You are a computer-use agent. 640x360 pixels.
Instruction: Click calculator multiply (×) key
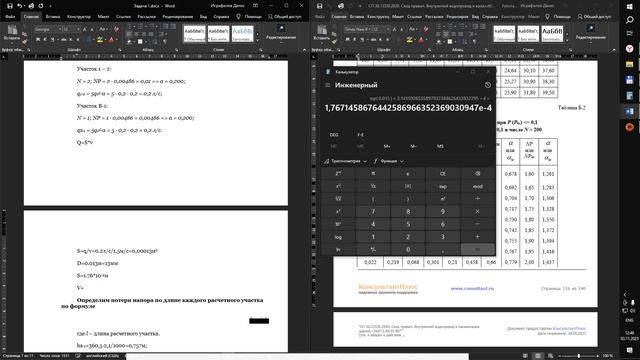click(478, 211)
